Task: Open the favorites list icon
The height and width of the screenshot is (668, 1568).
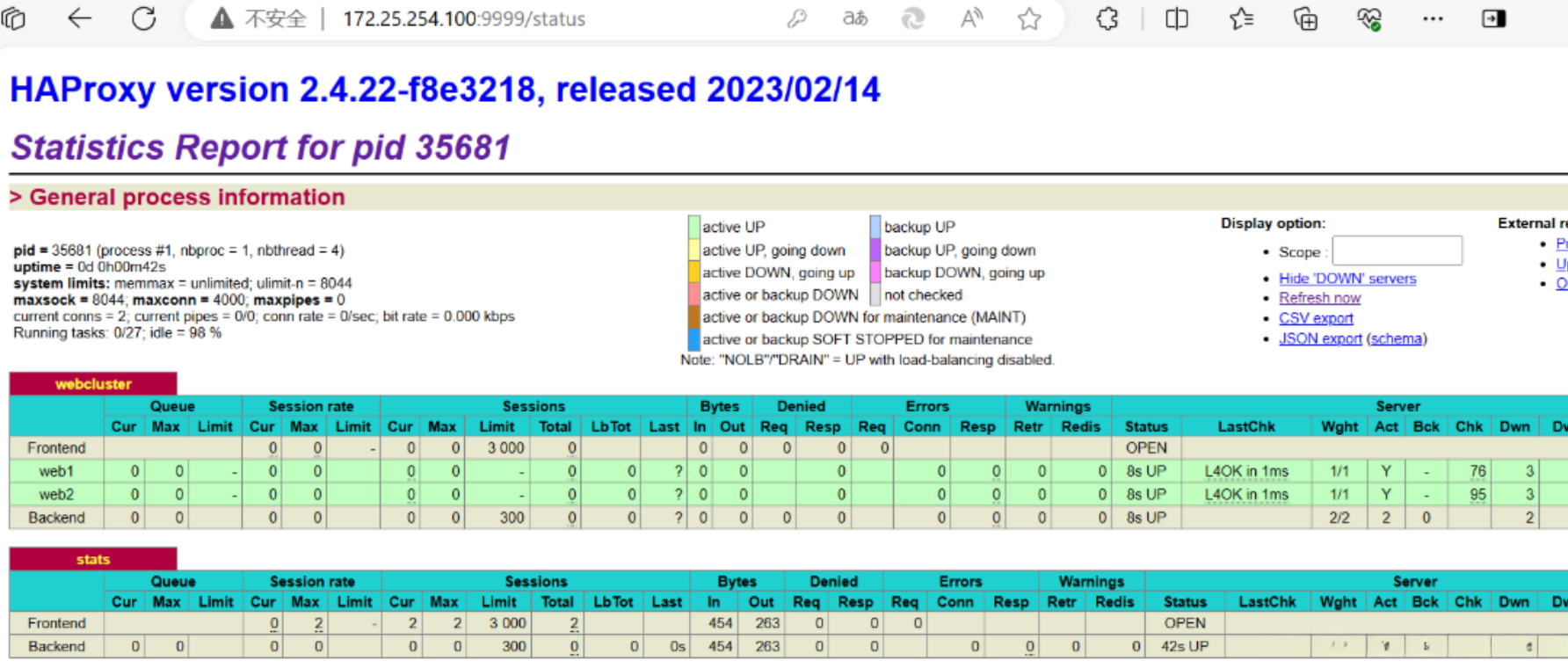Action: click(1241, 18)
